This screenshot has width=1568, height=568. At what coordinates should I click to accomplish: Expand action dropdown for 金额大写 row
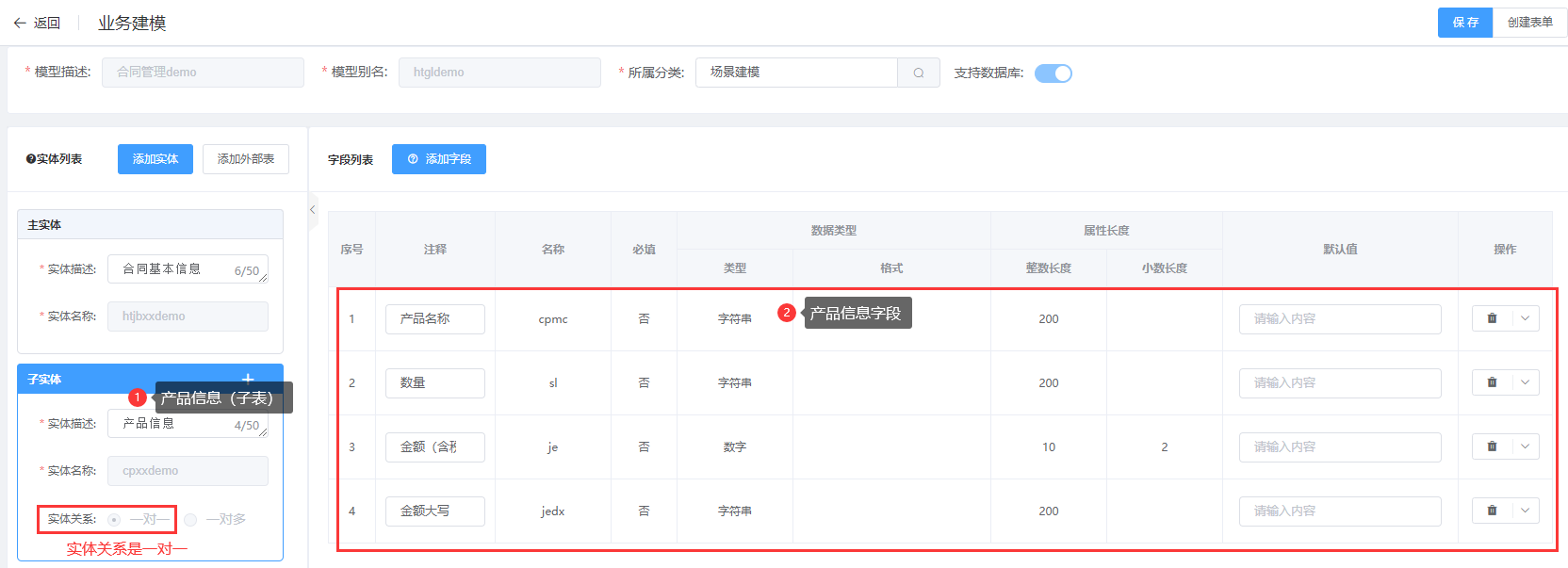click(1525, 511)
